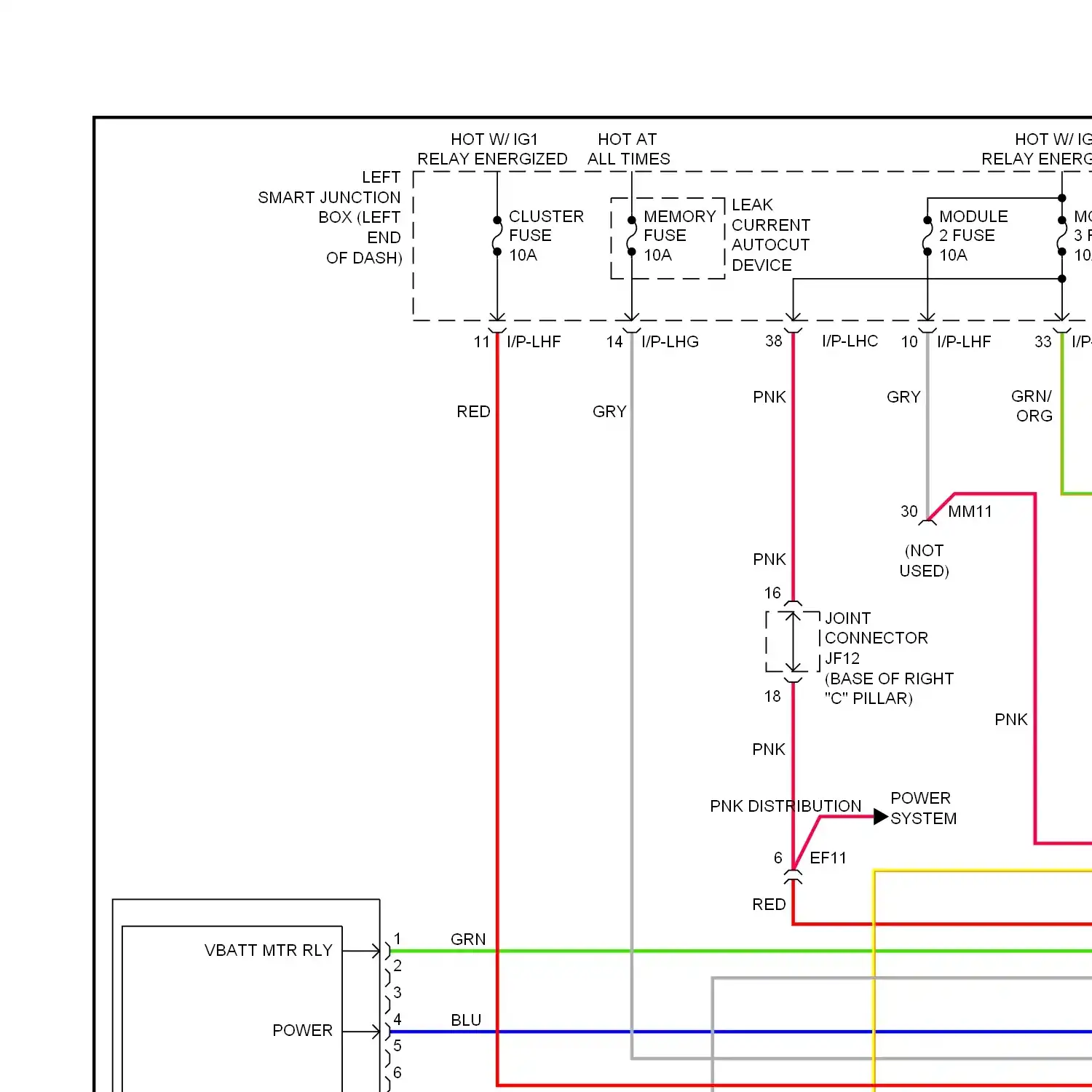Click the JOINT CONNECTOR JF12 label
The width and height of the screenshot is (1092, 1092).
(877, 638)
